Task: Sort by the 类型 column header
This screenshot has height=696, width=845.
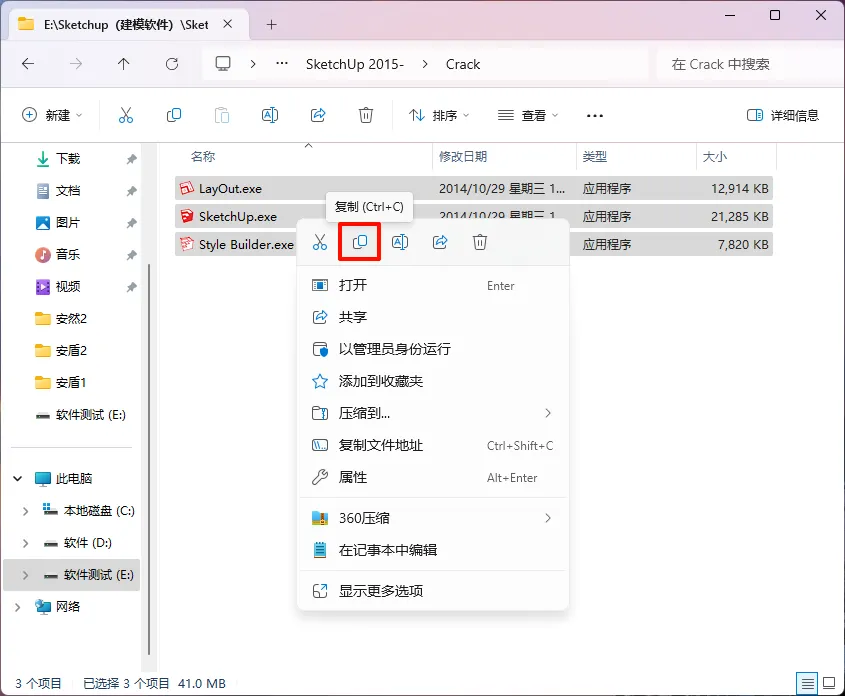Action: [x=636, y=157]
